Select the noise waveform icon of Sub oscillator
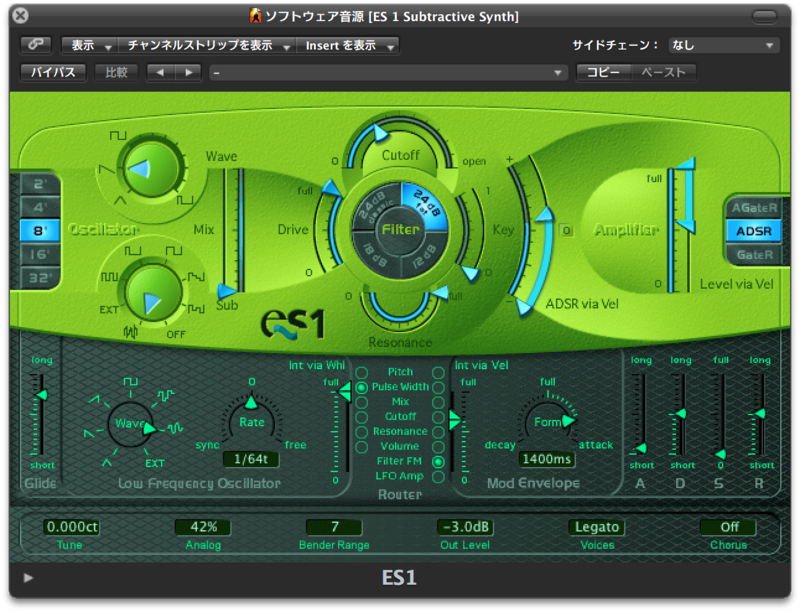Viewport: 800px width, 612px height. click(131, 333)
